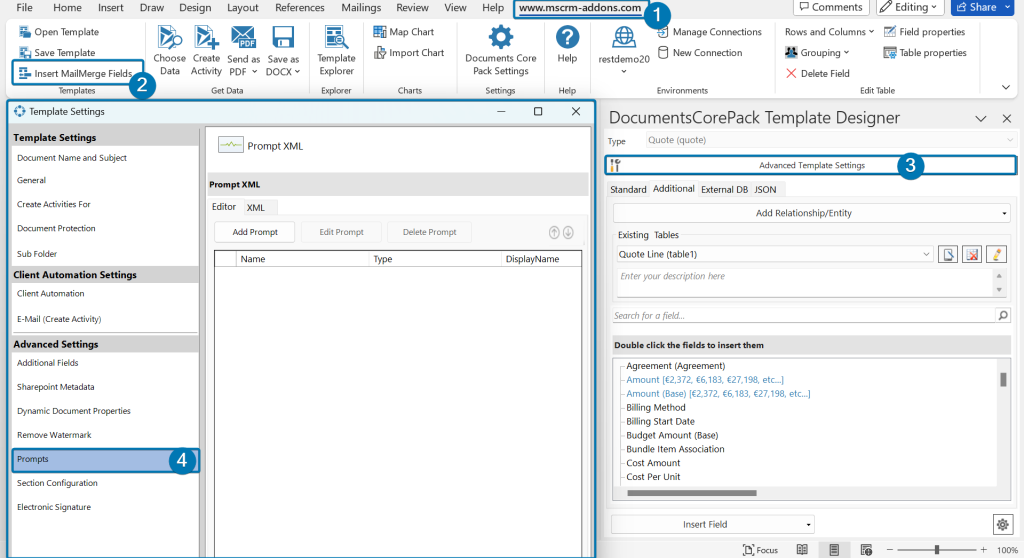Open Table properties

click(x=925, y=52)
